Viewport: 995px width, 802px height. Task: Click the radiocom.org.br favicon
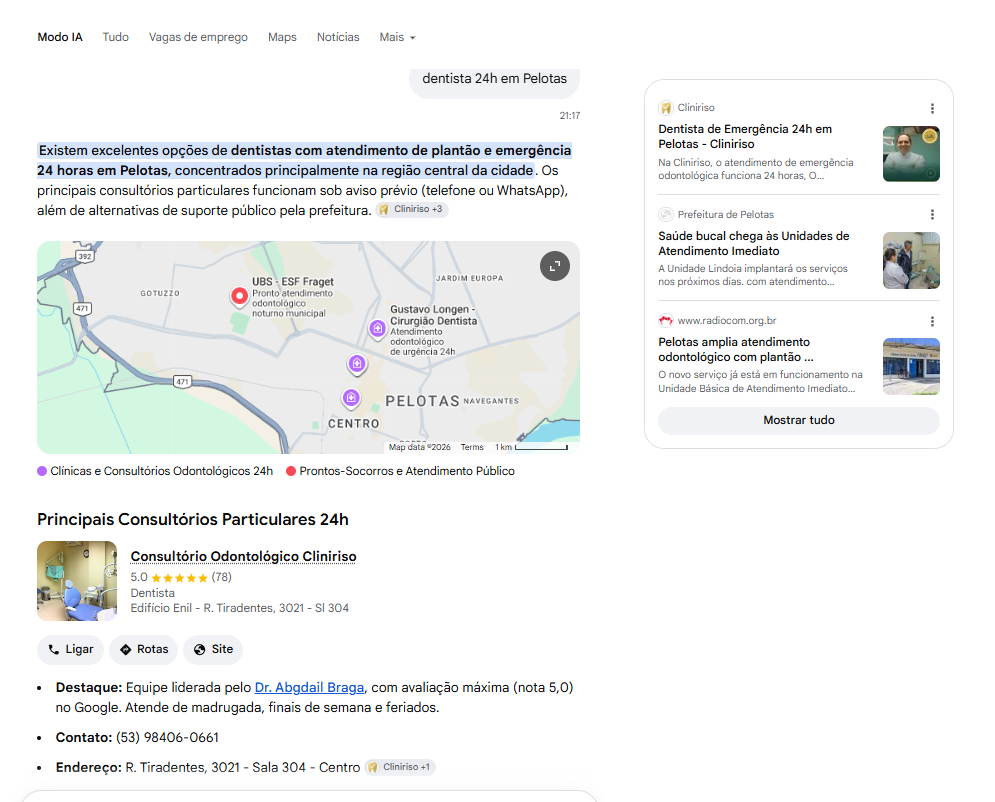pyautogui.click(x=665, y=320)
